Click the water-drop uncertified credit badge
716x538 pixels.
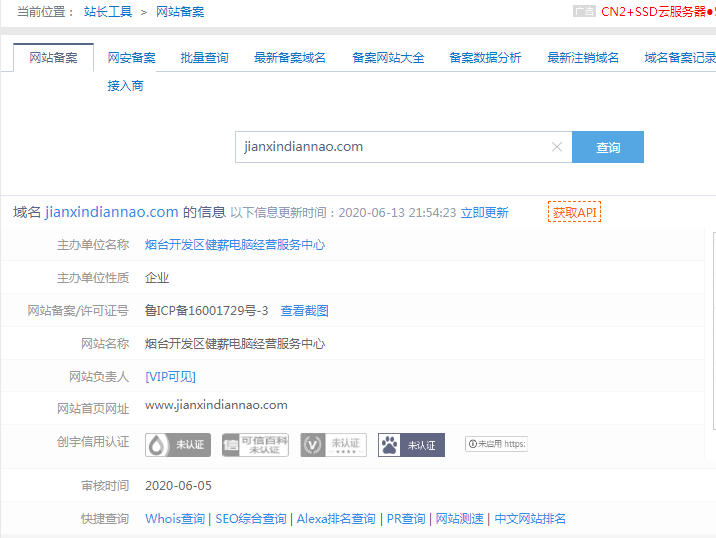pos(178,445)
